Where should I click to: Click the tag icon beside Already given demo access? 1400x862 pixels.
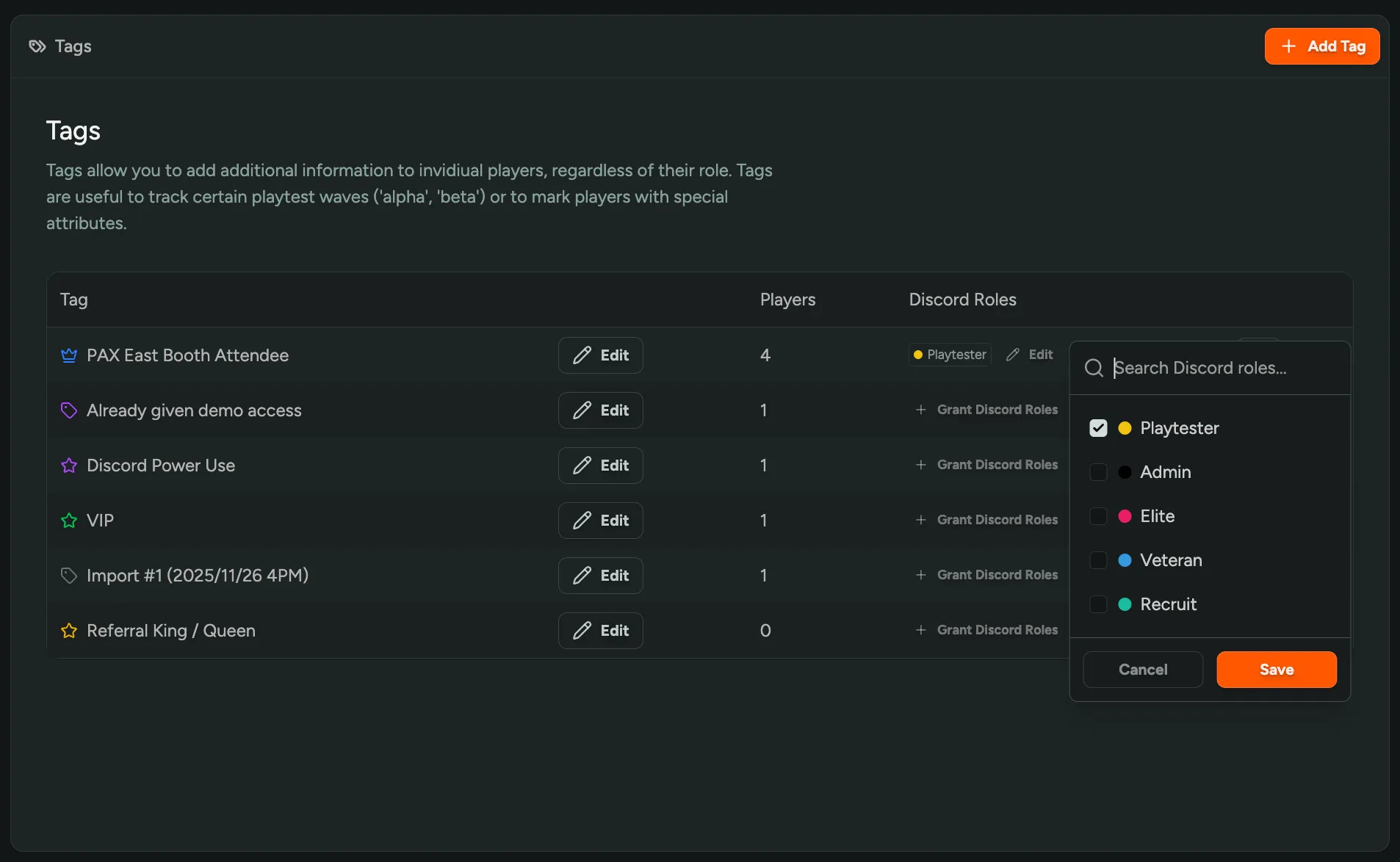69,410
